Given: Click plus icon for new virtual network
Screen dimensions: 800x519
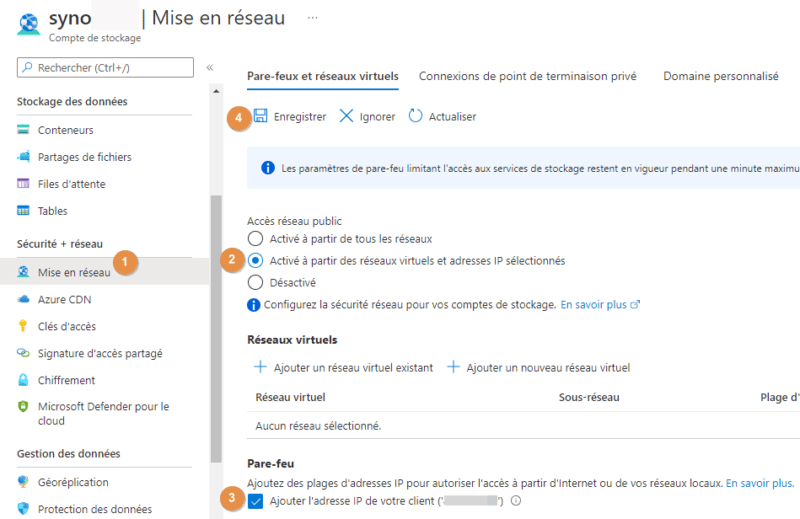Looking at the screenshot, I should pos(453,367).
